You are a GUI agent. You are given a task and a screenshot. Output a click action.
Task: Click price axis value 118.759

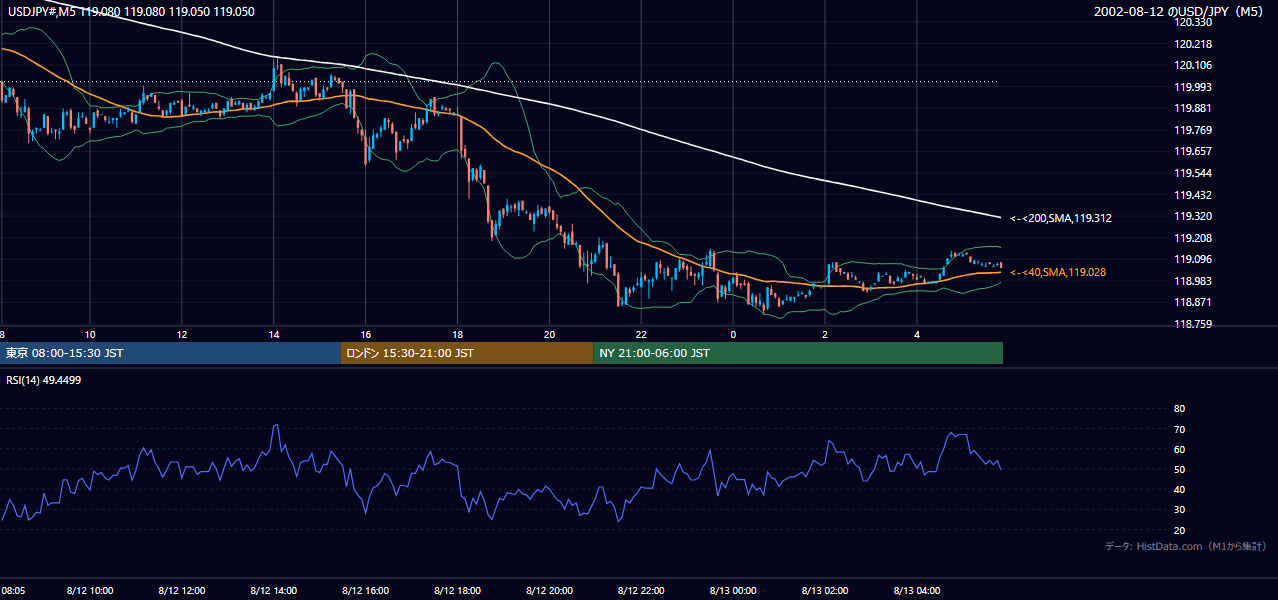coord(1193,324)
